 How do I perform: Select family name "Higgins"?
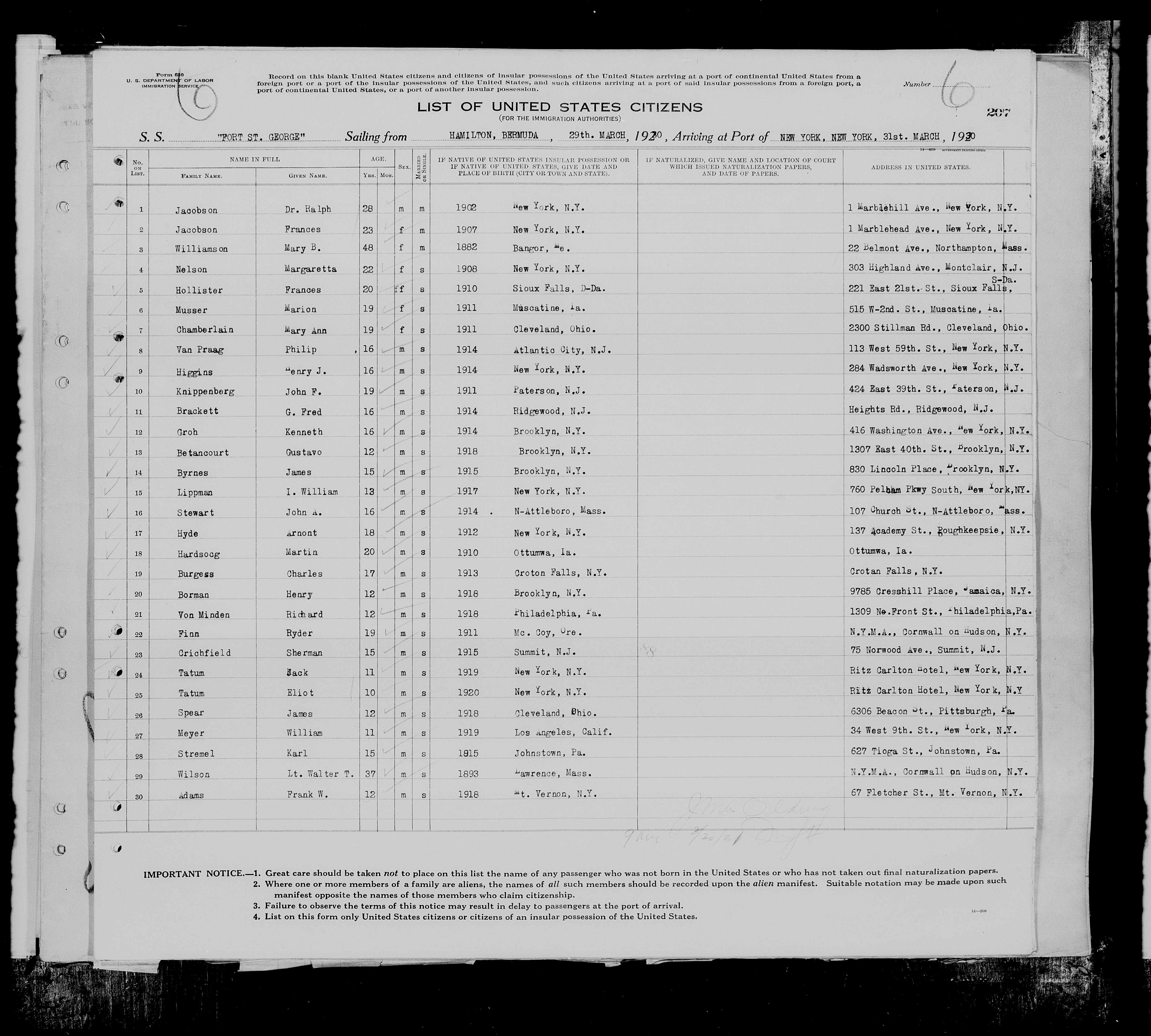[194, 372]
